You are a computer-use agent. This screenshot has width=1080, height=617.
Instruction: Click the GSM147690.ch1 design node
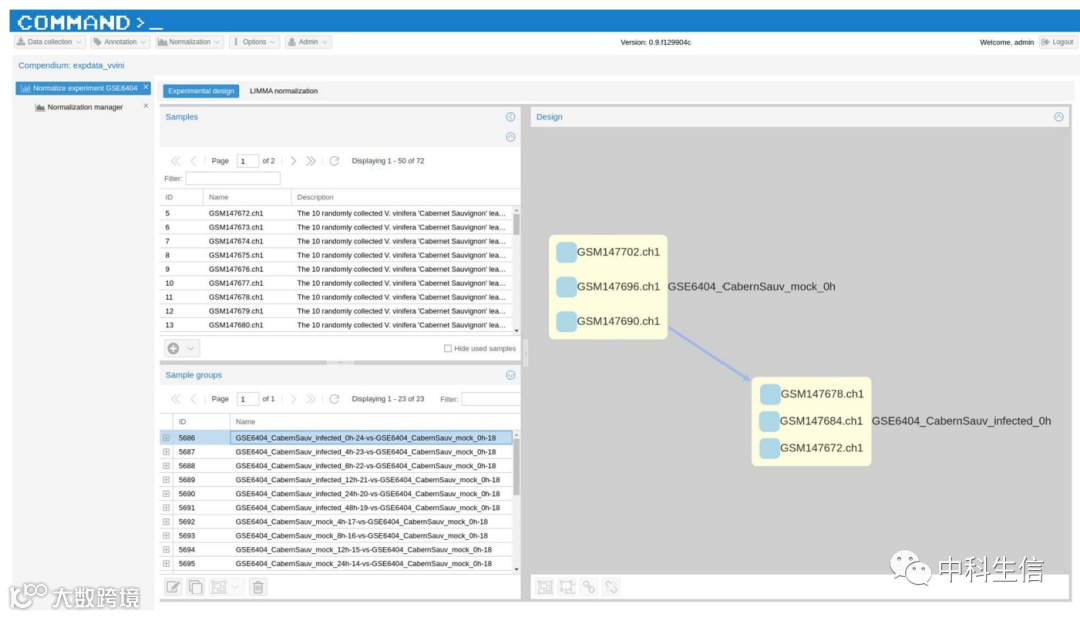coord(608,321)
